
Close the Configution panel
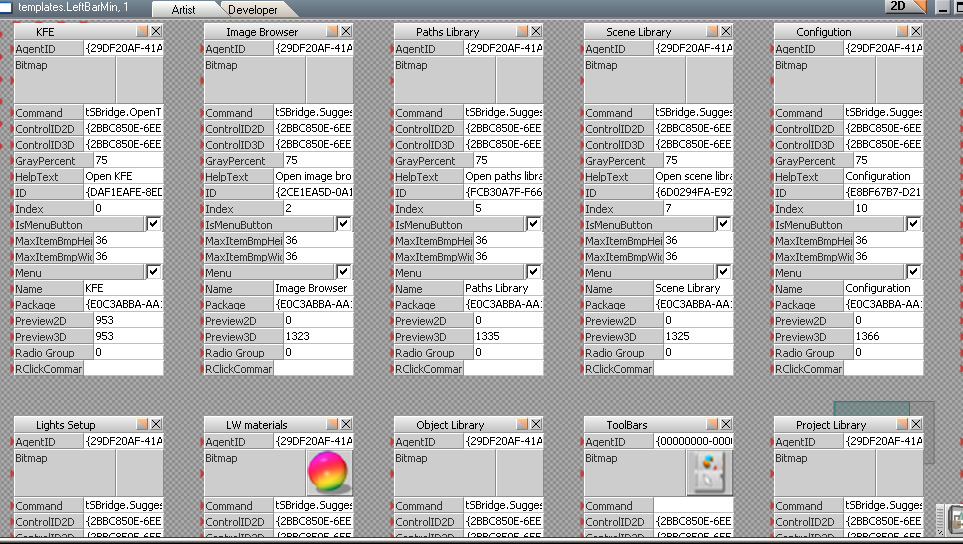click(x=916, y=31)
